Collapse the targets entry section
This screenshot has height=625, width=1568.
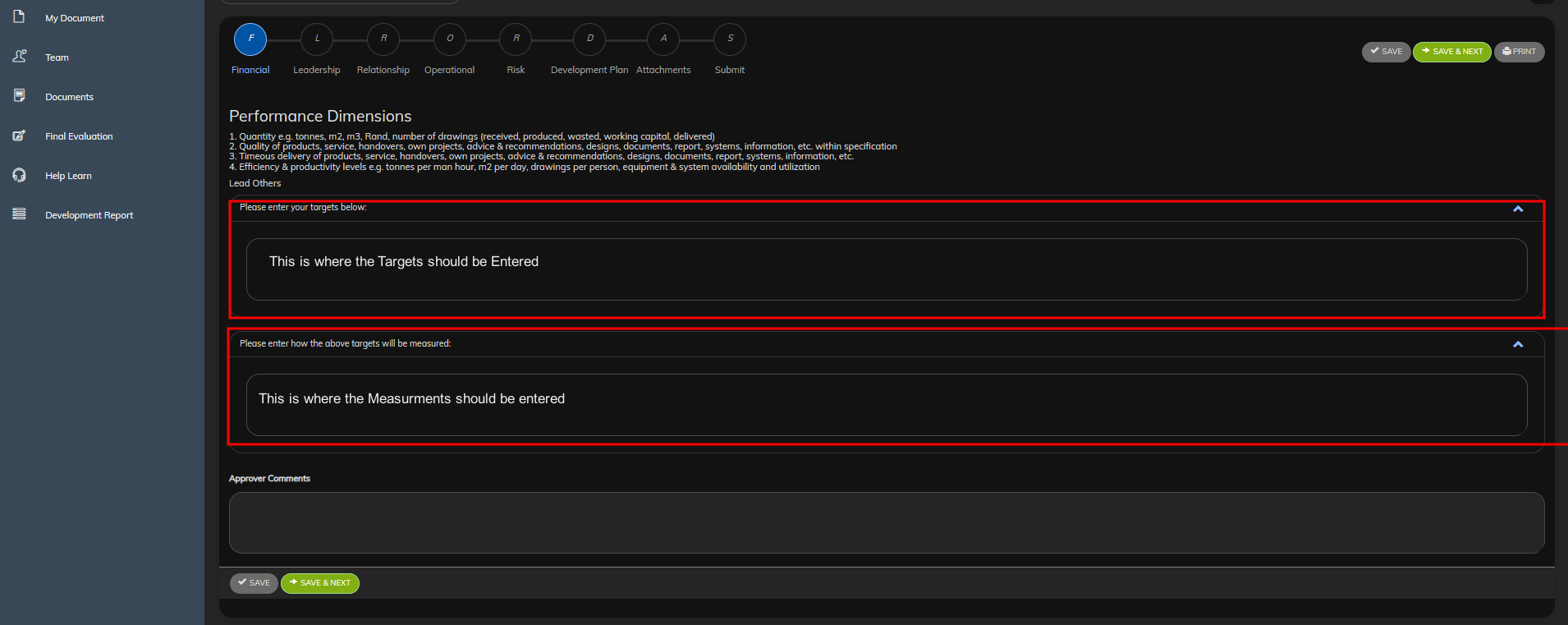[1517, 209]
